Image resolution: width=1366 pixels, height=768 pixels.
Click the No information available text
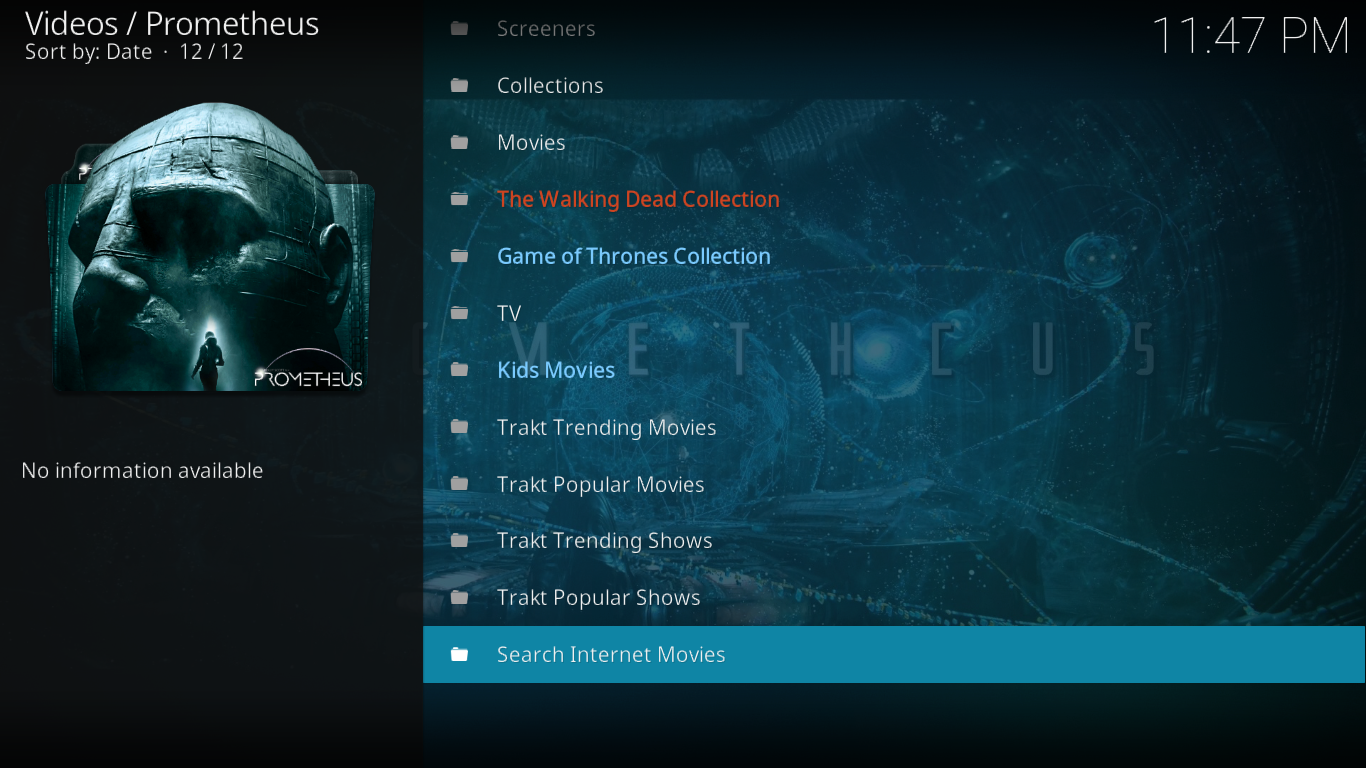click(142, 470)
